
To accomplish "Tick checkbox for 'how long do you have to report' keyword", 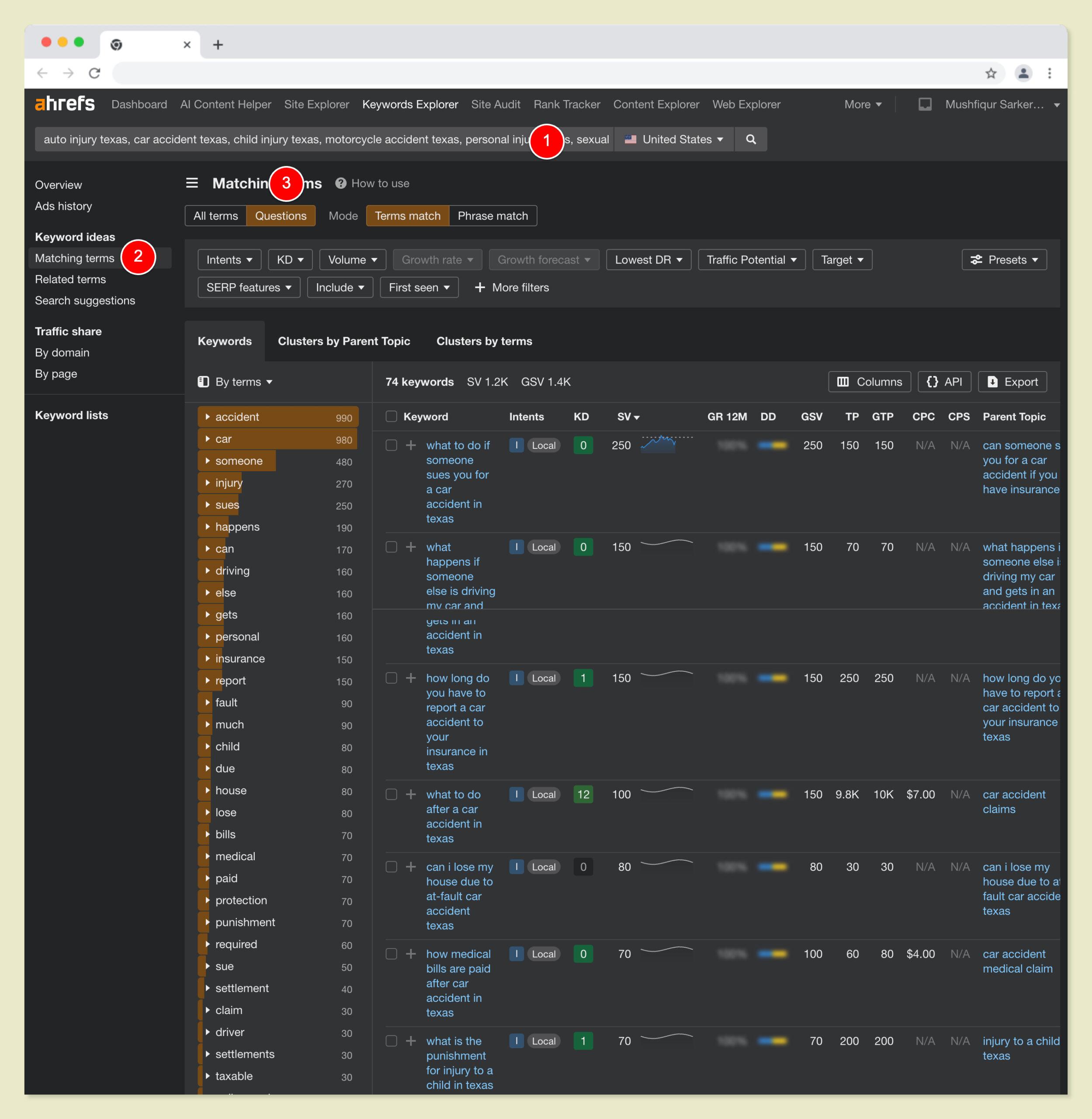I will point(391,678).
